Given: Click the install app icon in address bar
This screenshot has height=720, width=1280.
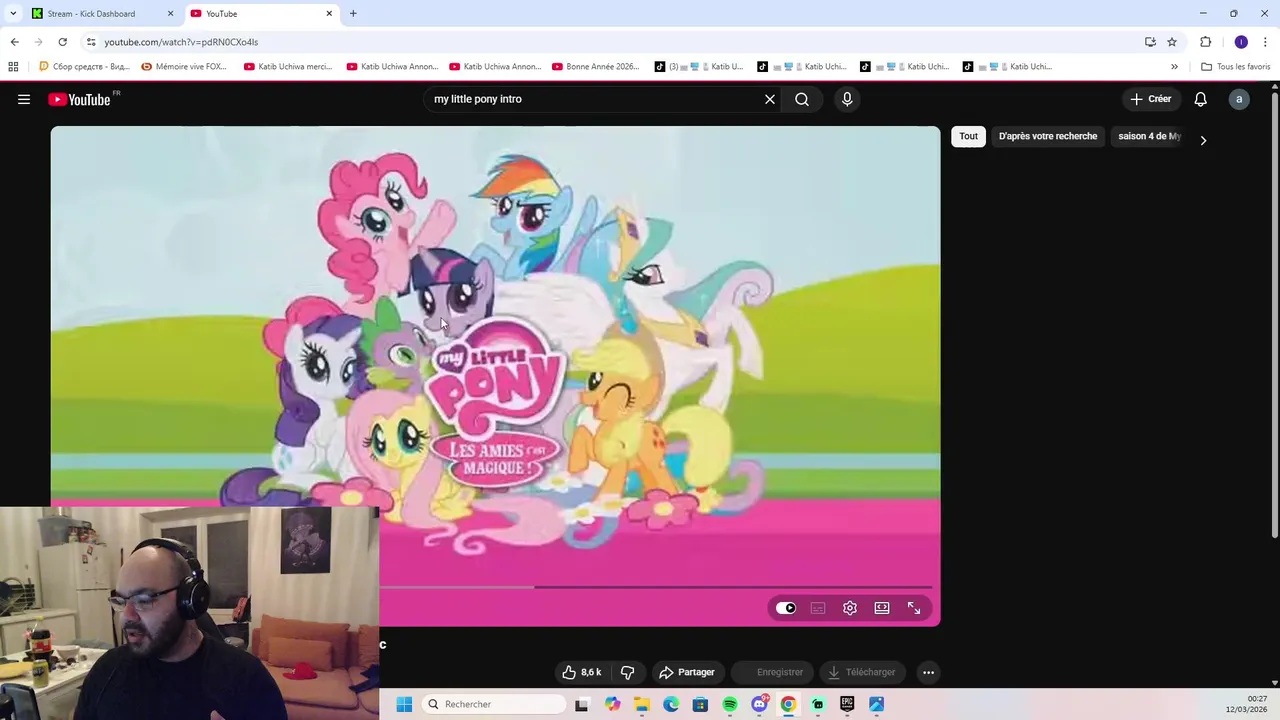Looking at the screenshot, I should 1150,42.
